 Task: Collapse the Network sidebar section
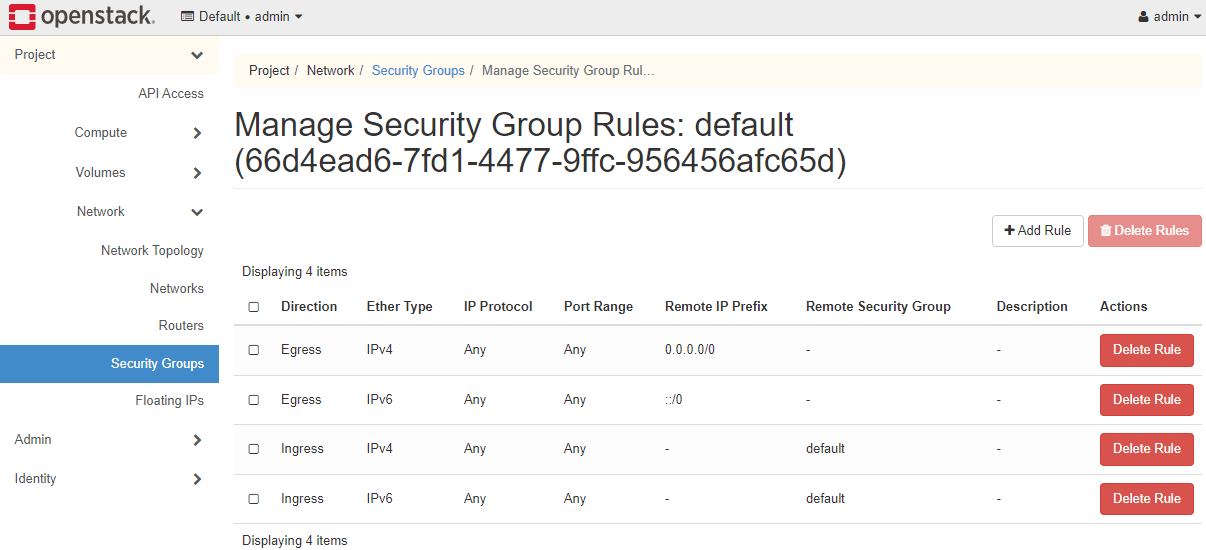(x=197, y=212)
